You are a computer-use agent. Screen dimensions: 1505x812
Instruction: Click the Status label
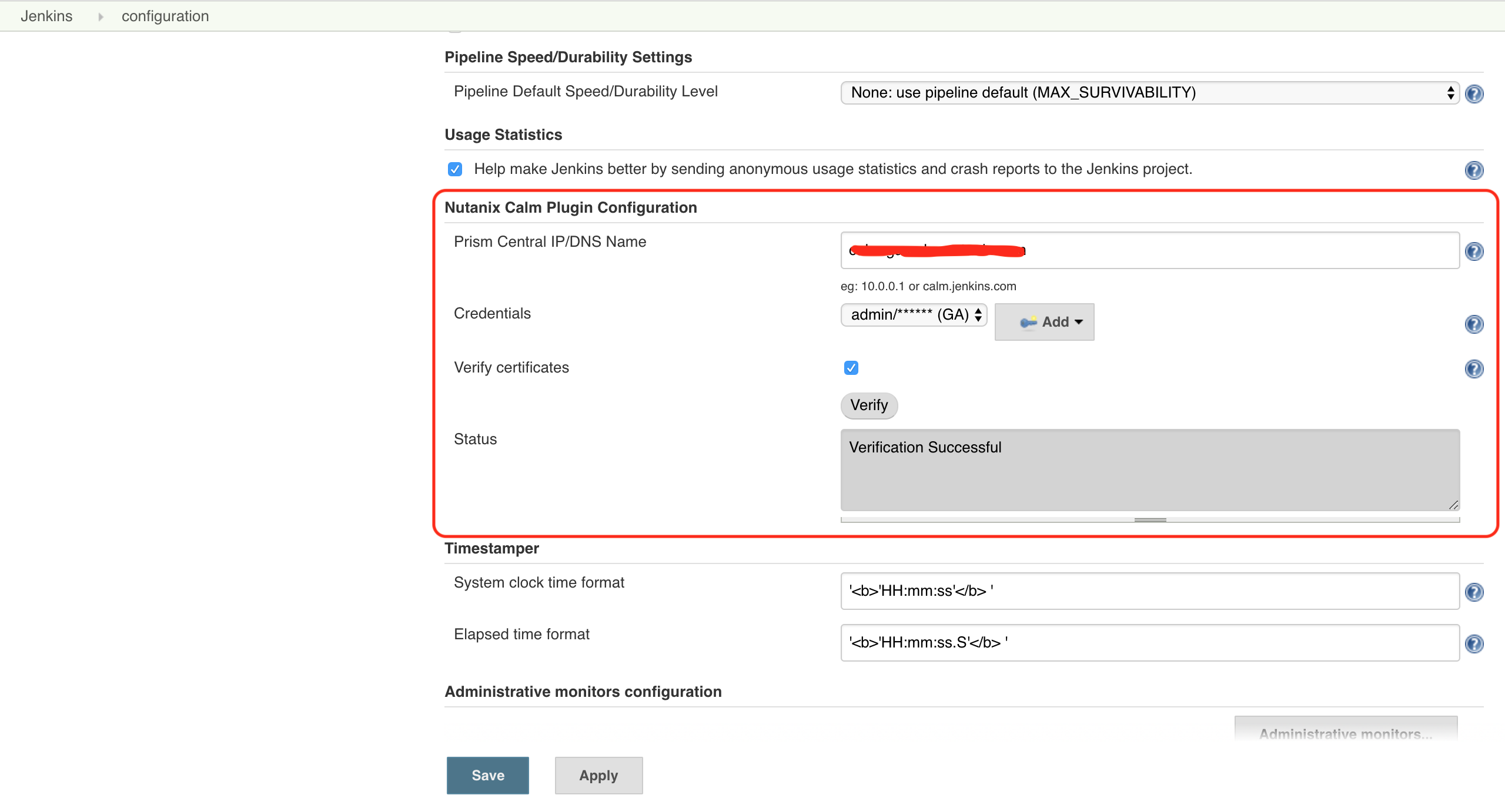[475, 439]
